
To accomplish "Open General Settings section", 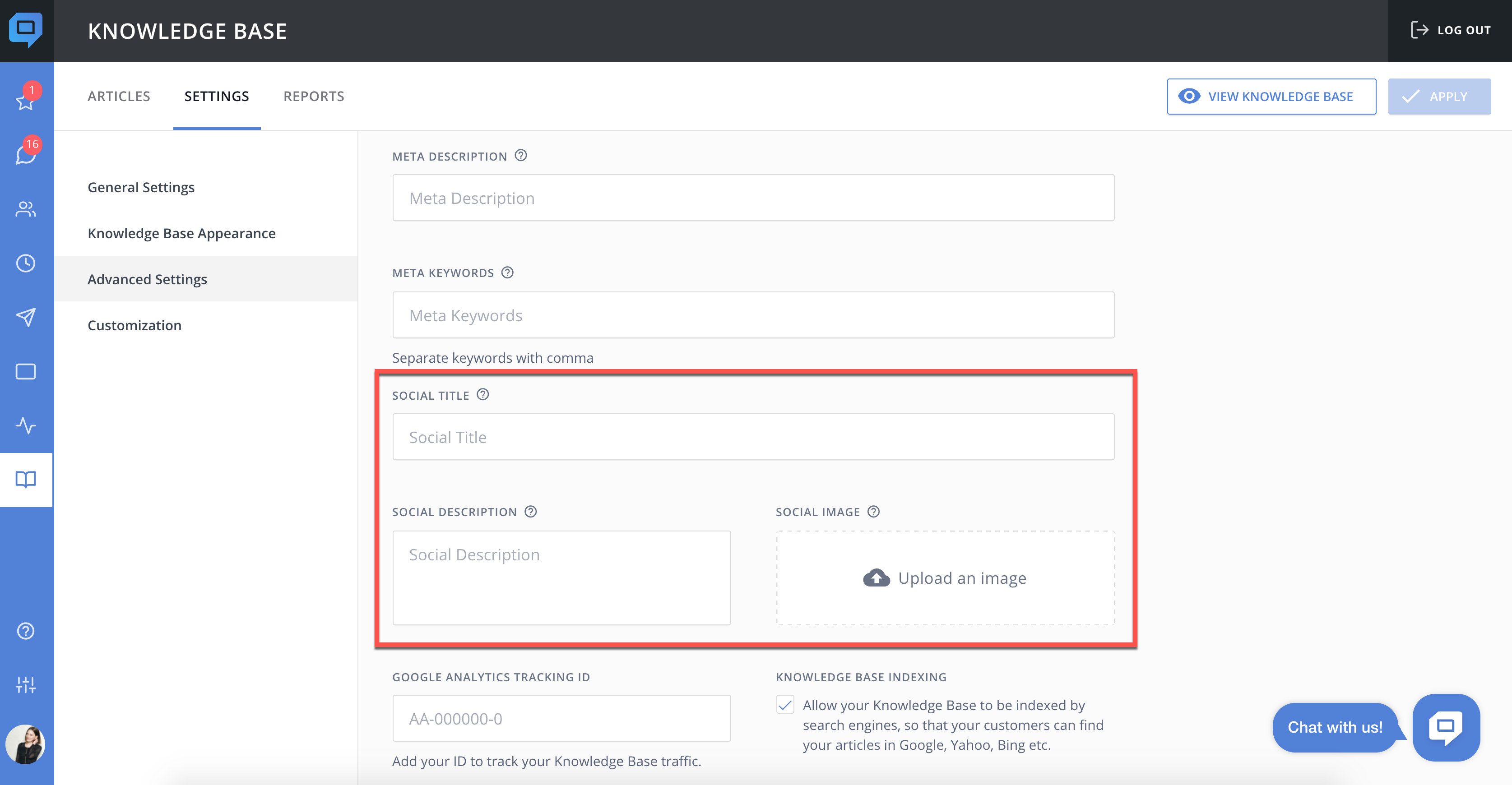I will [x=141, y=187].
